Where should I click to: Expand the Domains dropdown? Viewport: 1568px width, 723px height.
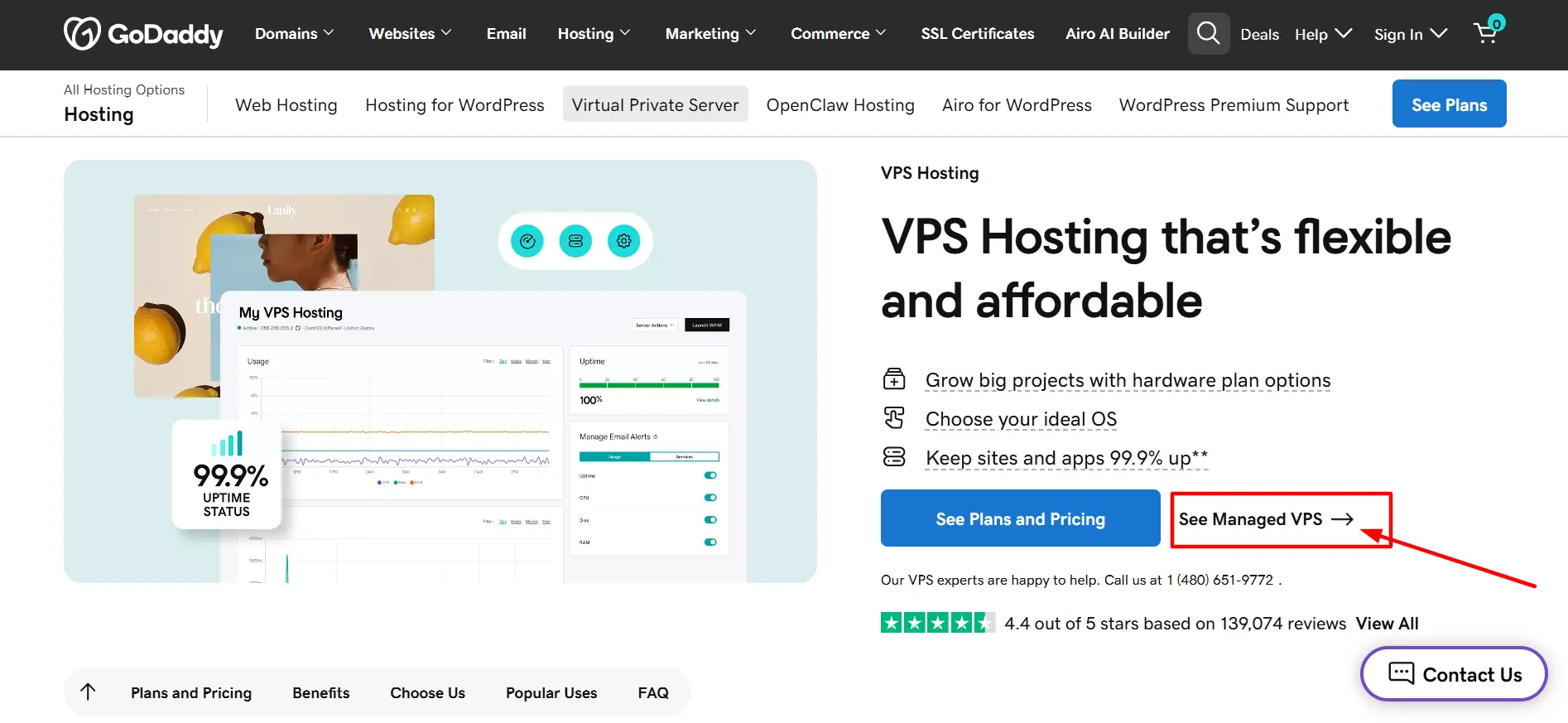point(295,34)
